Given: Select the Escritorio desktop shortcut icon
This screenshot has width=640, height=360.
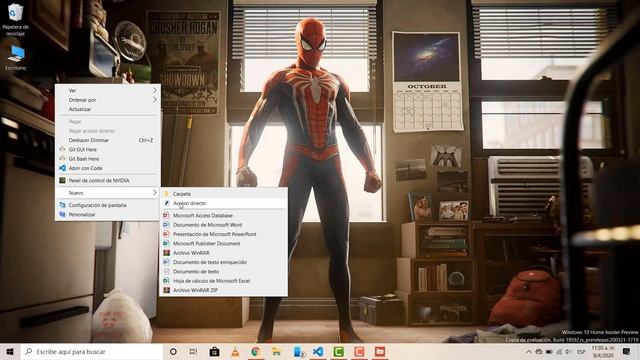Looking at the screenshot, I should (16, 58).
